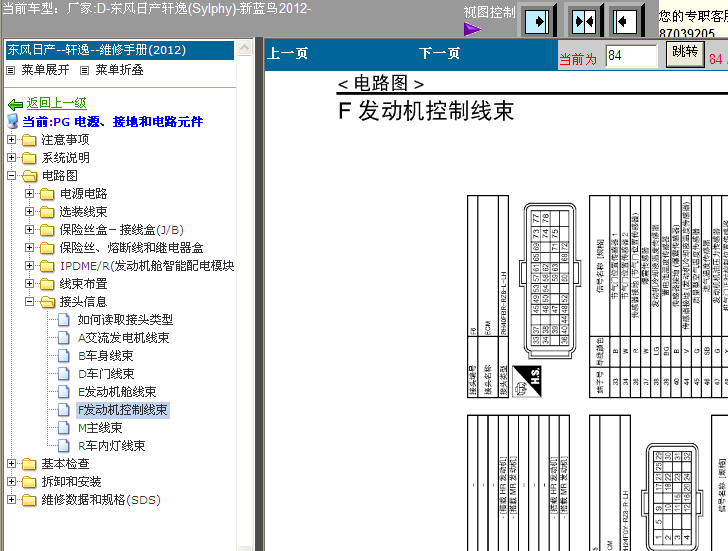Screen dimensions: 728x551
Task: Click the 当前:PG 电源、接地和电路元件 heading
Action: pos(113,122)
